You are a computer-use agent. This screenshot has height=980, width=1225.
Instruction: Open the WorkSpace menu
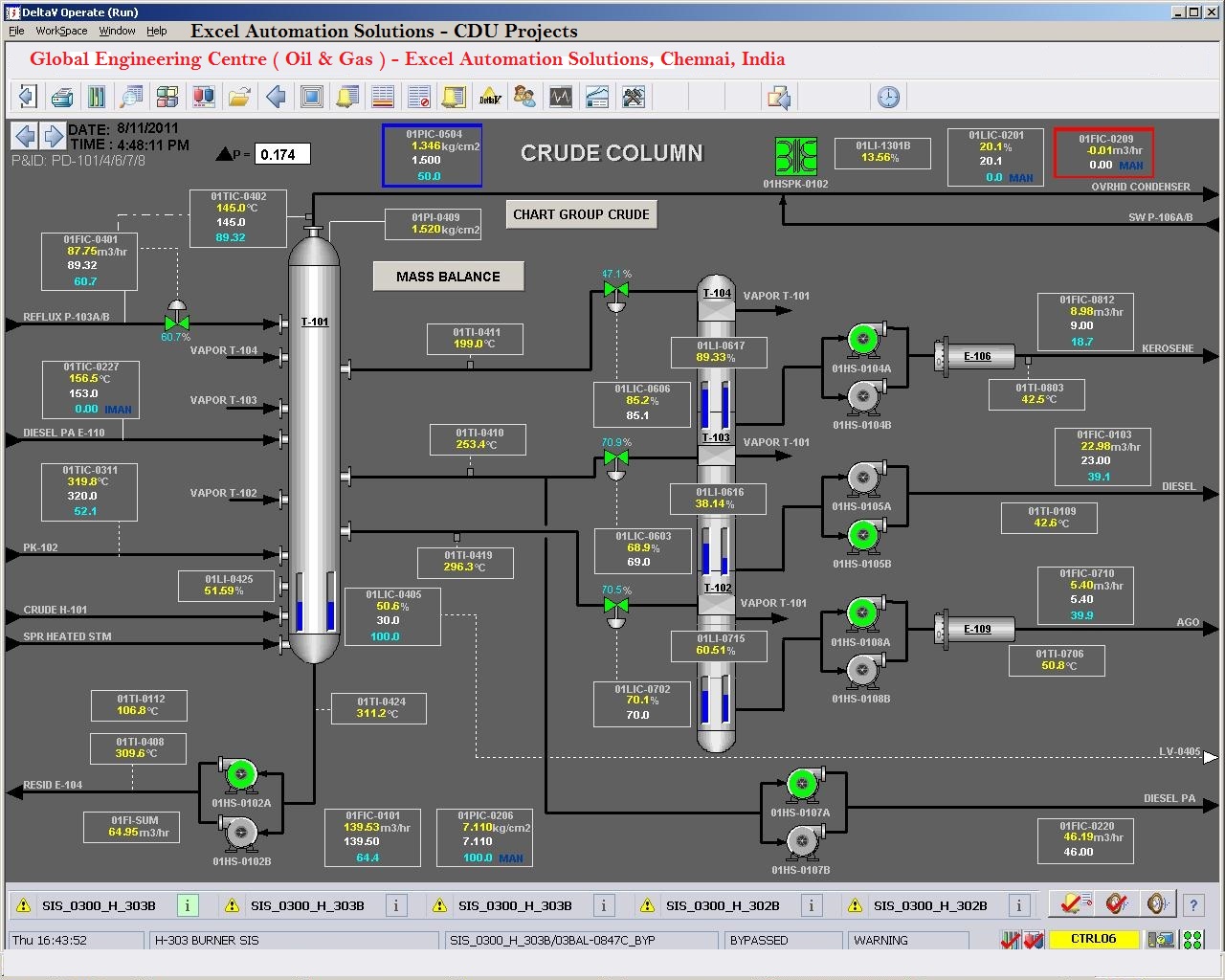point(60,30)
